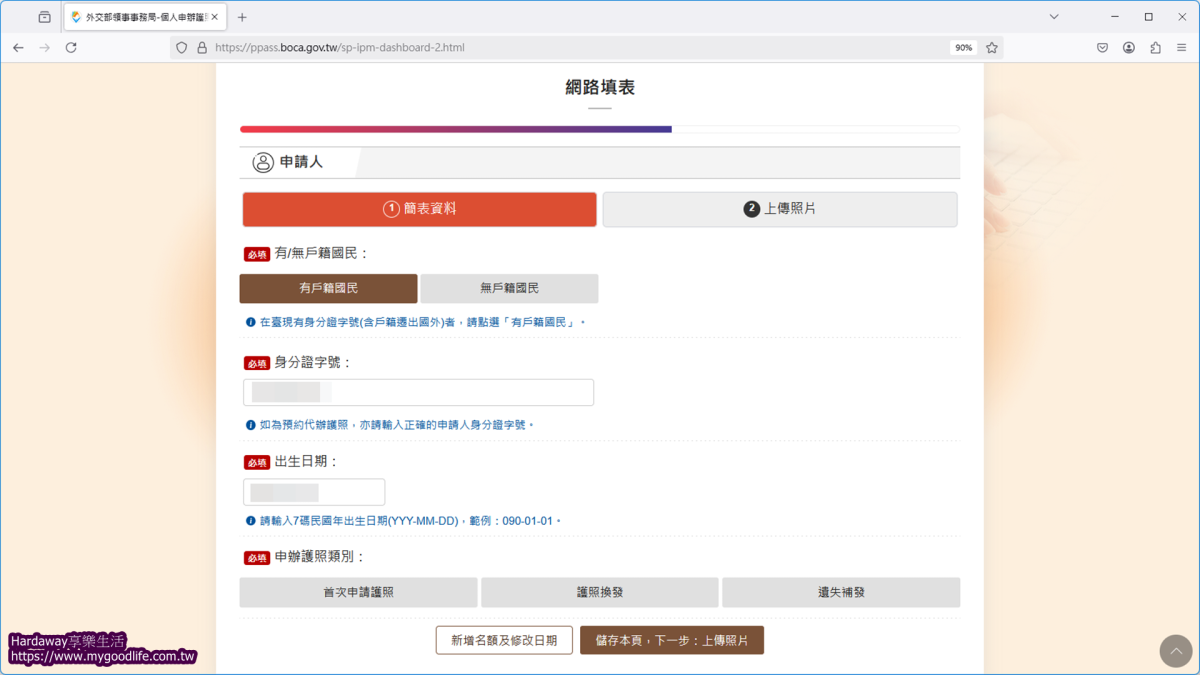Click the info icon beside 身分證字號 field
1200x675 pixels.
(x=249, y=423)
